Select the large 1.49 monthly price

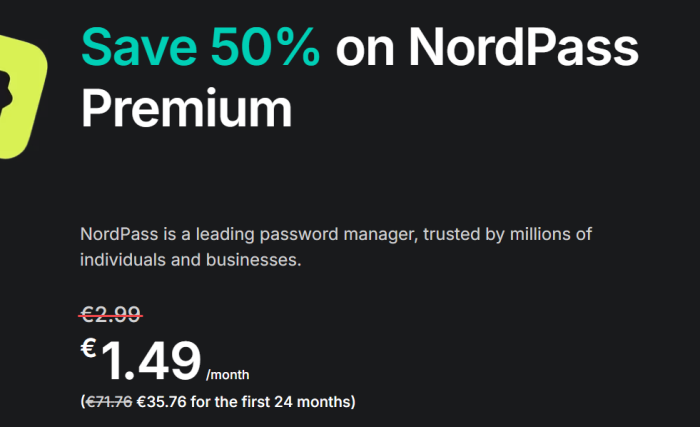click(150, 361)
